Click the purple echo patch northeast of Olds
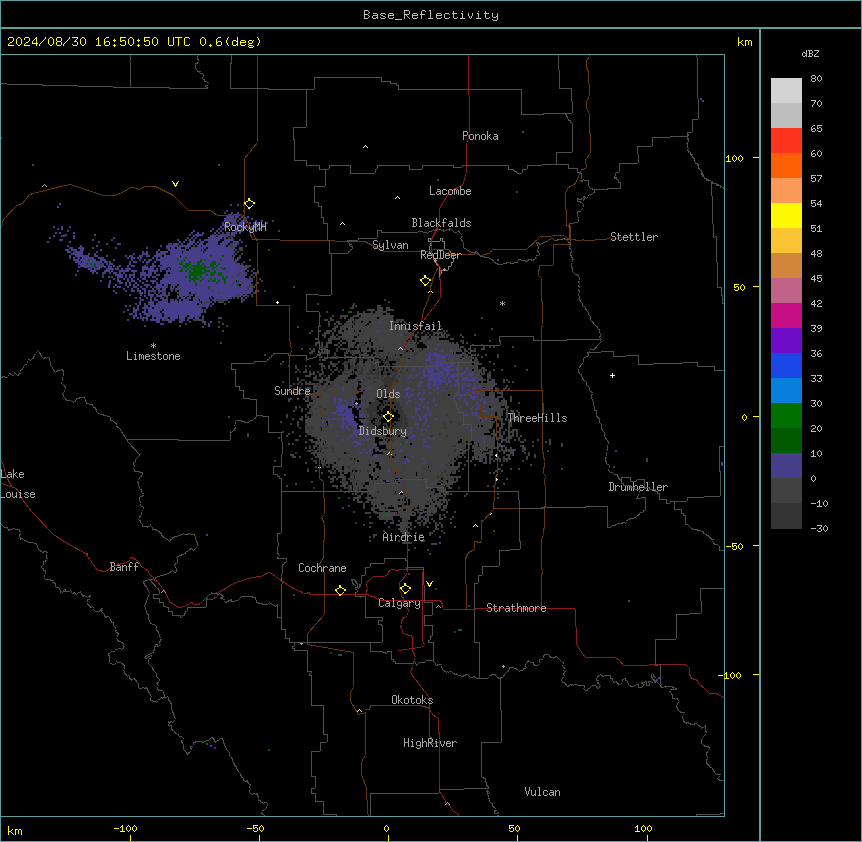 439,368
